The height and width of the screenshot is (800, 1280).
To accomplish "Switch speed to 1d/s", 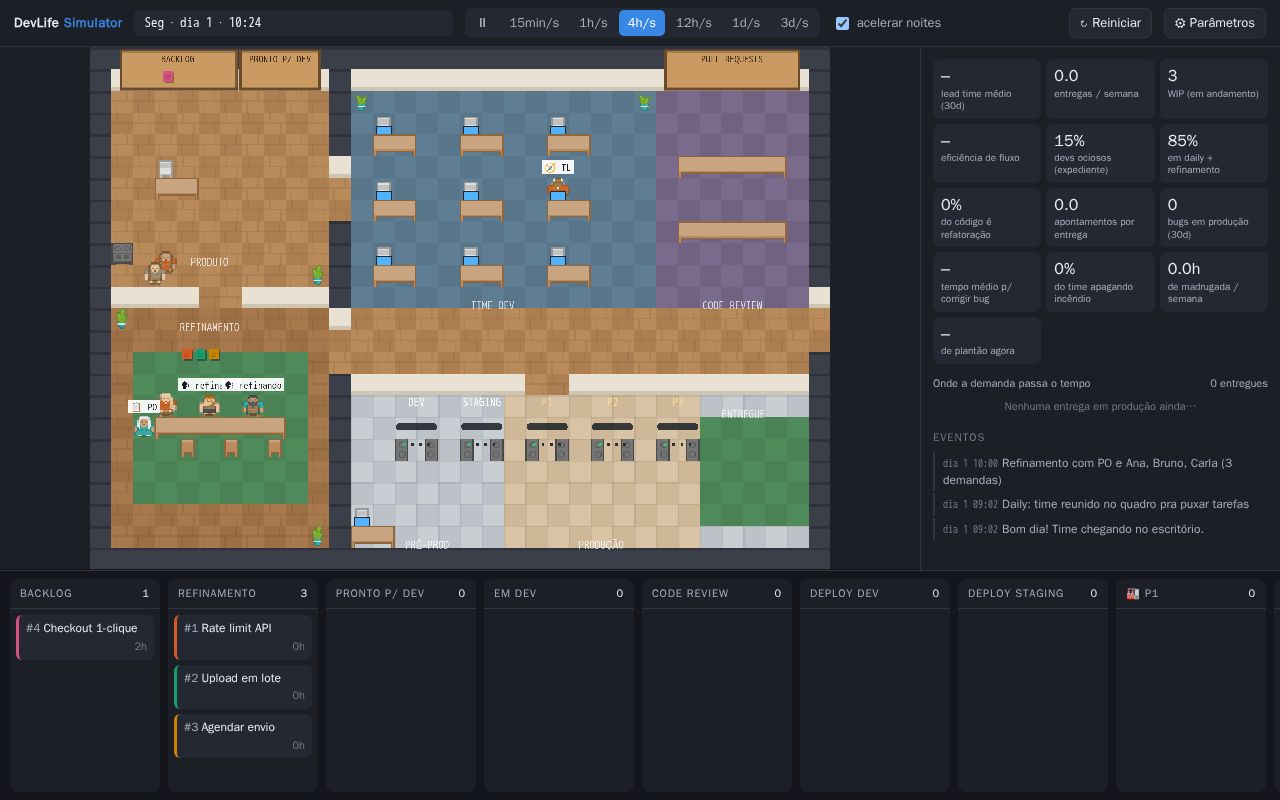I will [746, 23].
